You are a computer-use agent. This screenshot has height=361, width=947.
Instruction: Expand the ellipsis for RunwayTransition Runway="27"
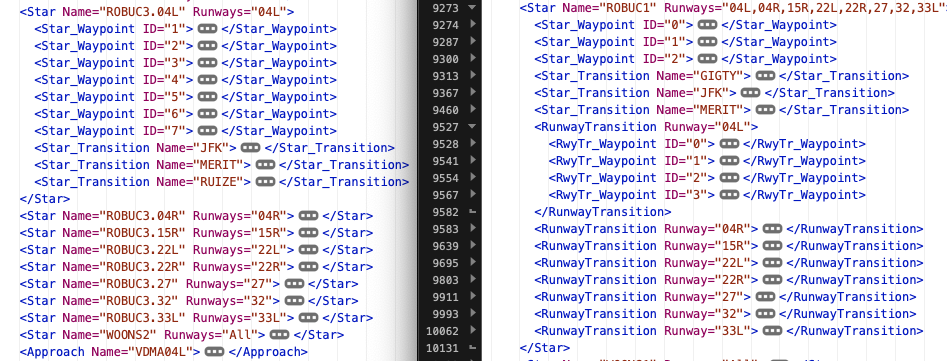click(765, 296)
